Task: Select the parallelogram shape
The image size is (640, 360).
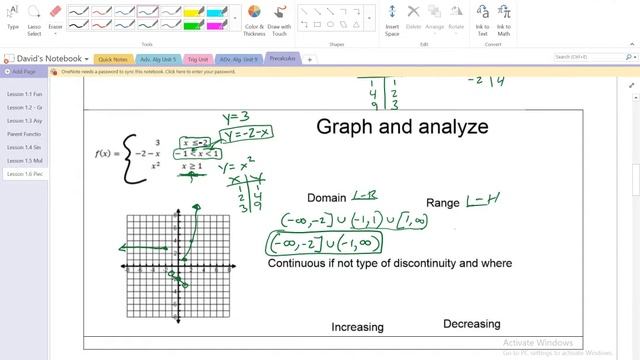Action: point(343,25)
